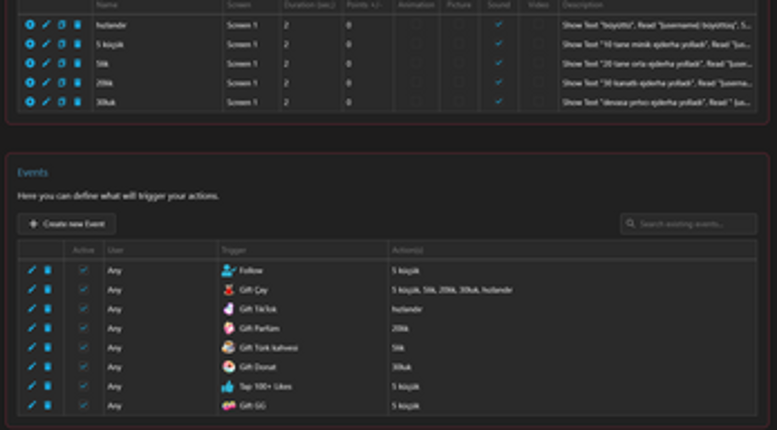The width and height of the screenshot is (777, 430).
Task: Toggle Sound checkbox for 20lik action
Action: pyautogui.click(x=499, y=82)
